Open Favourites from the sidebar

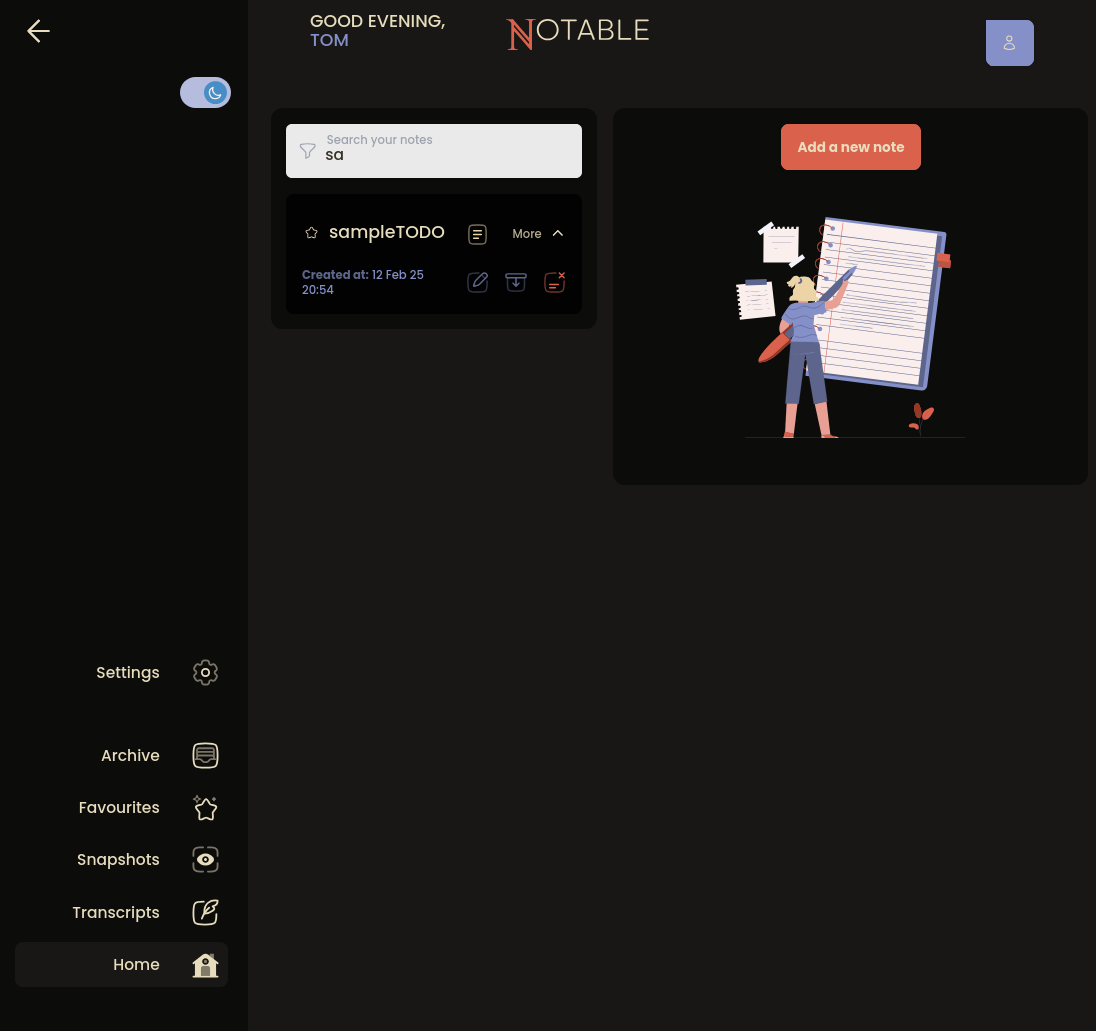pyautogui.click(x=119, y=807)
